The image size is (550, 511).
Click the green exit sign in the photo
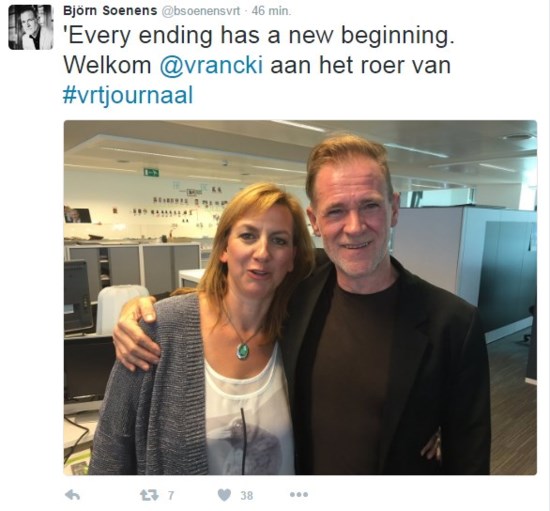(x=151, y=173)
